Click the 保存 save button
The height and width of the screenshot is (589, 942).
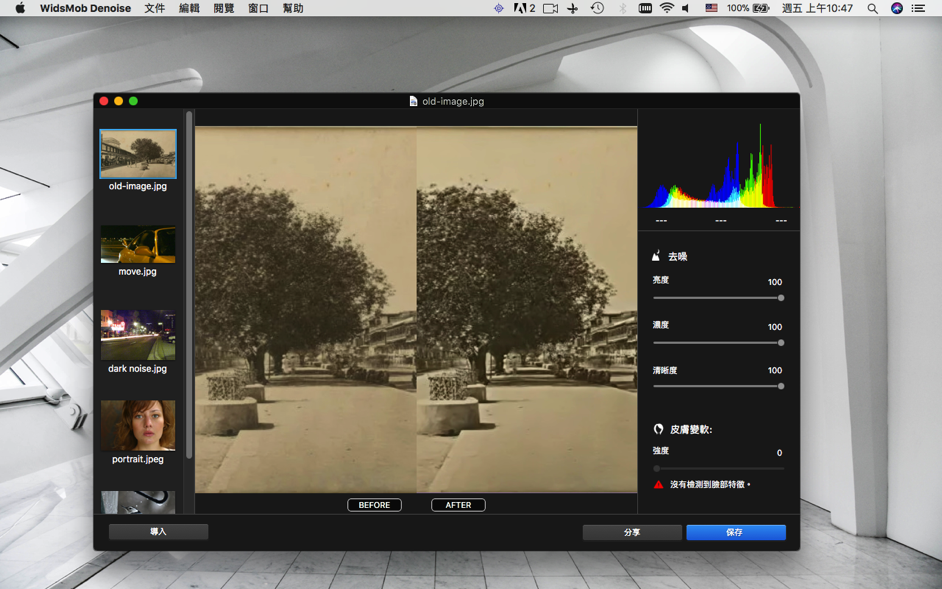pyautogui.click(x=736, y=533)
